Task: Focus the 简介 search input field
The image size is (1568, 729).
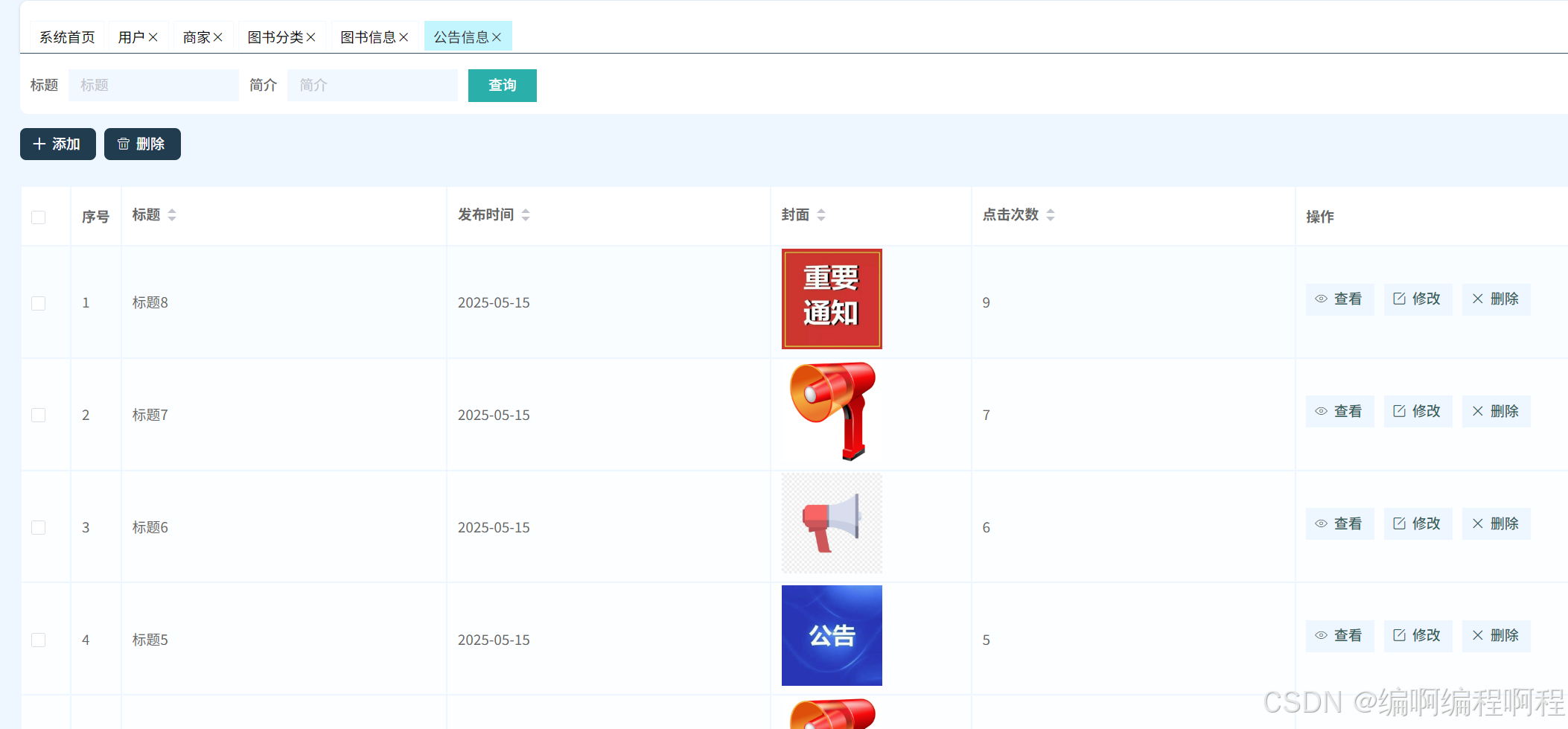Action: [372, 85]
